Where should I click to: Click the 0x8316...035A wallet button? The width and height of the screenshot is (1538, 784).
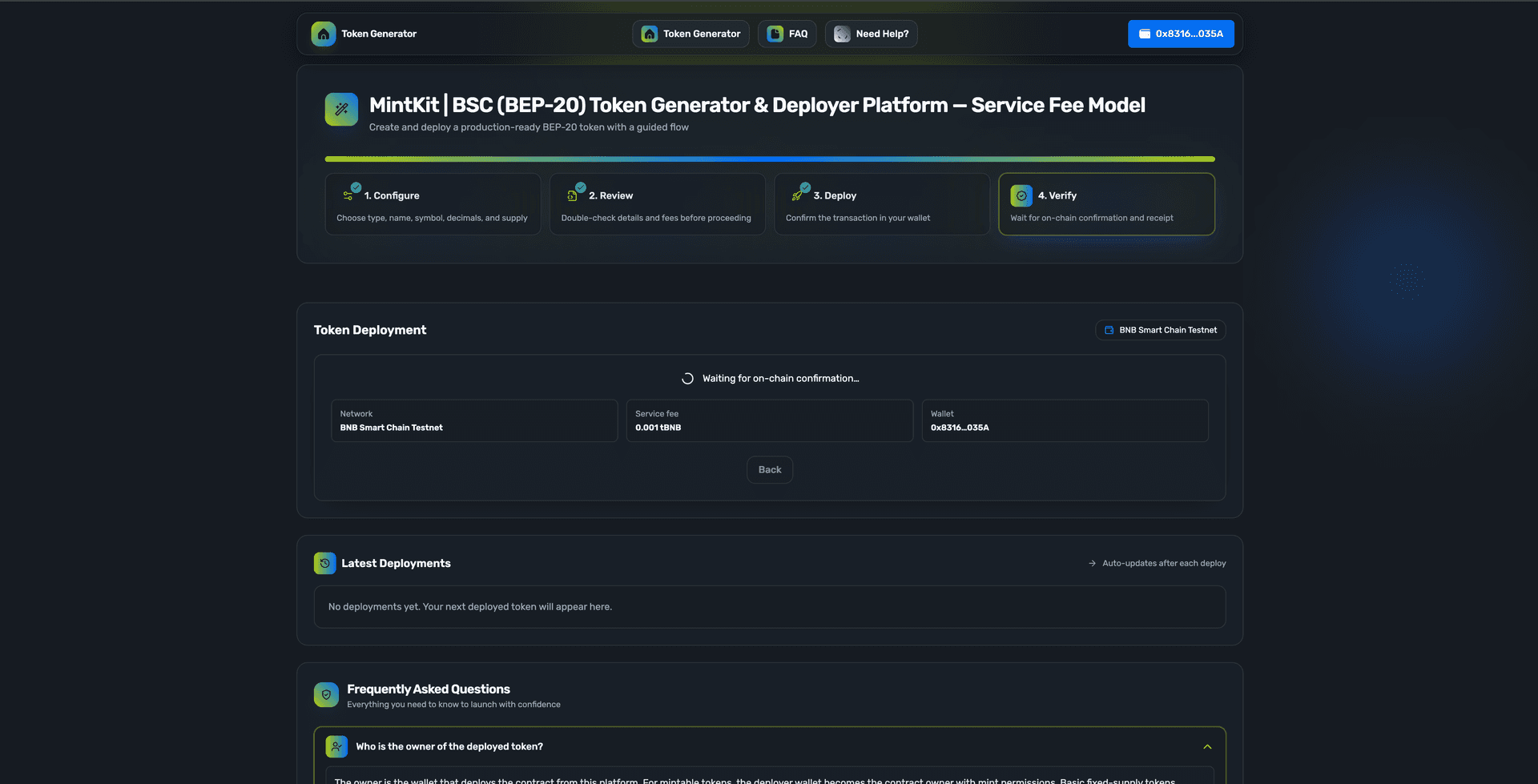[1181, 34]
